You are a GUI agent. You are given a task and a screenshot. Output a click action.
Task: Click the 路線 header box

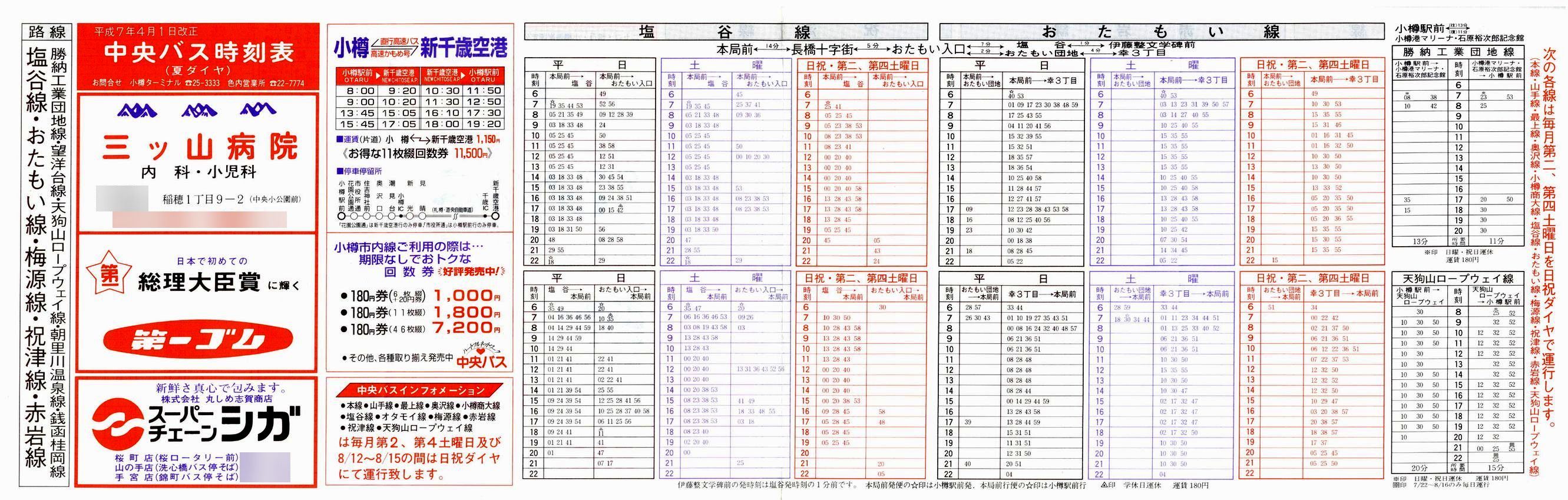tap(46, 32)
